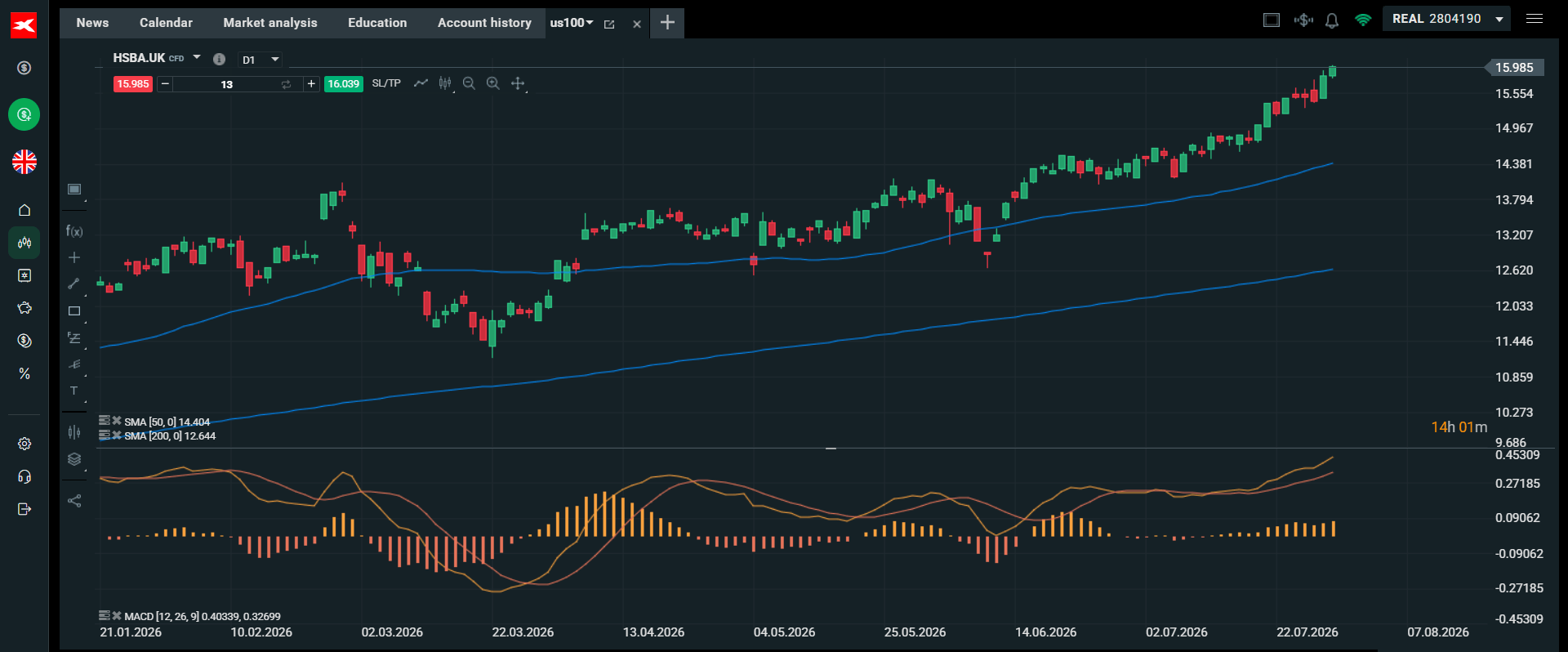This screenshot has width=1568, height=652.
Task: Click the red 15.985 sell button
Action: (x=133, y=84)
